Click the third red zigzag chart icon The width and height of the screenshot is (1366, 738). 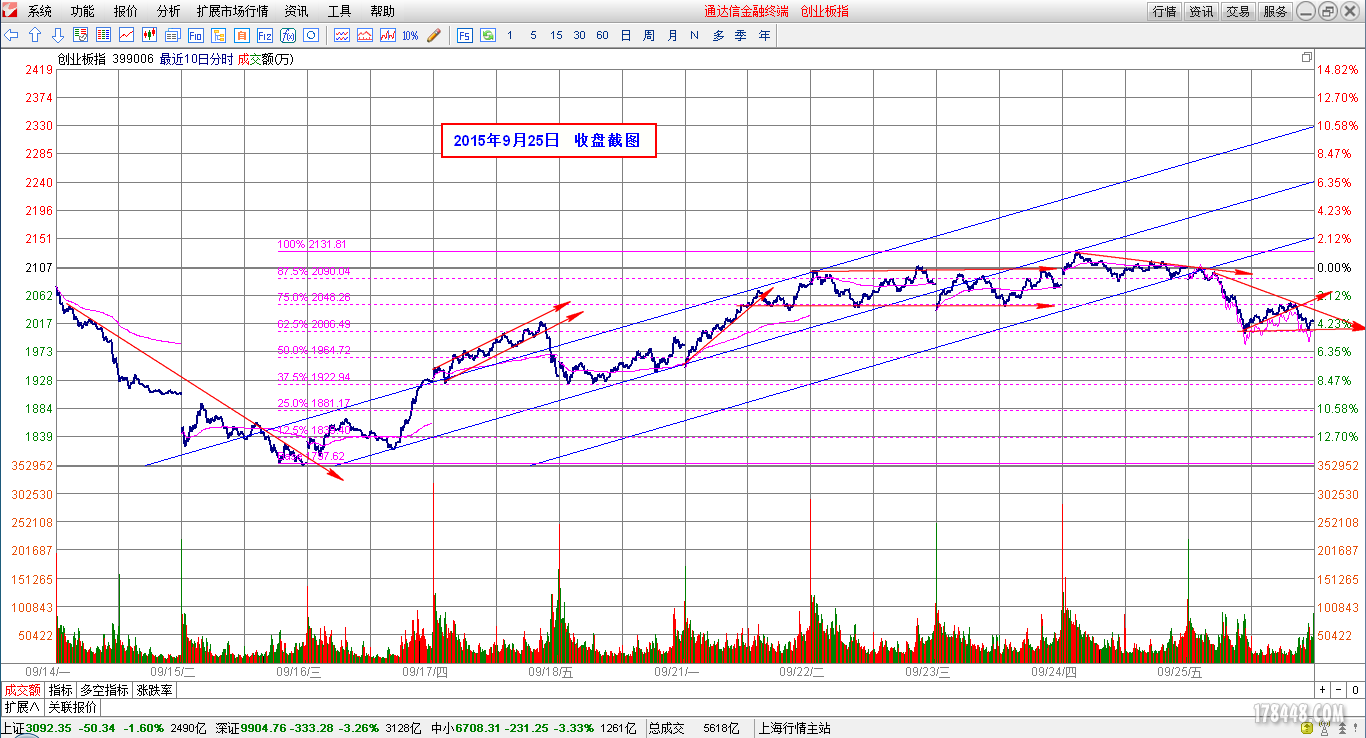tap(388, 35)
